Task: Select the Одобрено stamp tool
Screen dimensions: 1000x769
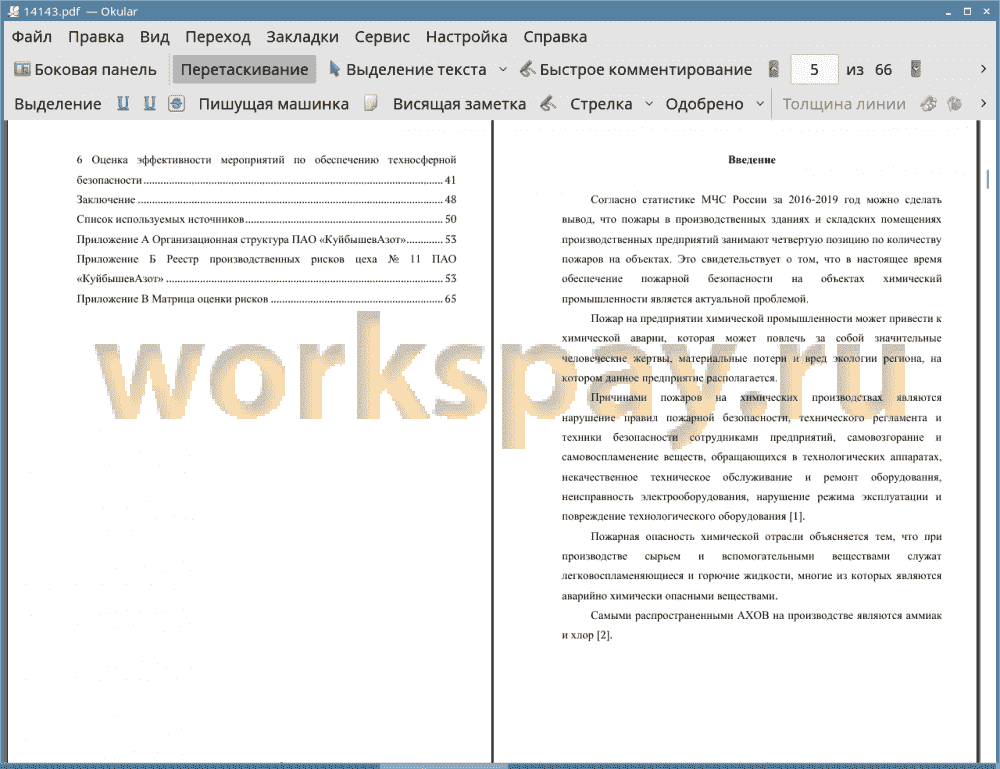Action: point(704,103)
